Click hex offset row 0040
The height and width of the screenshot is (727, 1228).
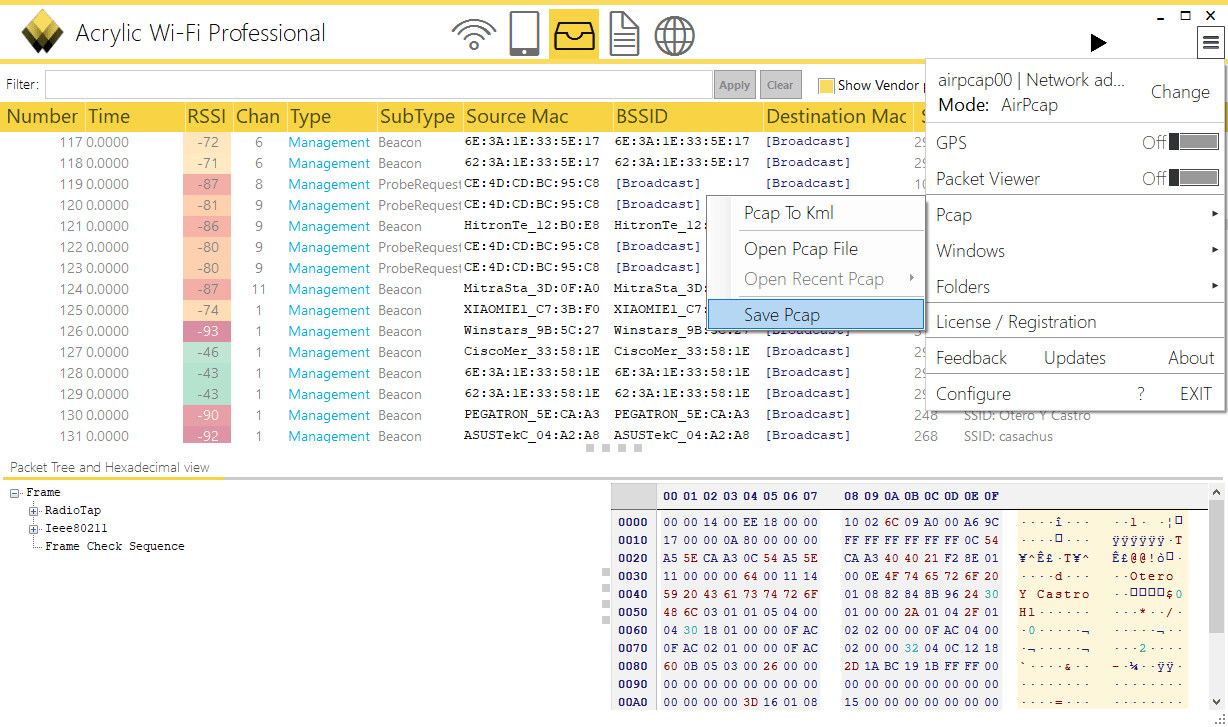coord(633,594)
